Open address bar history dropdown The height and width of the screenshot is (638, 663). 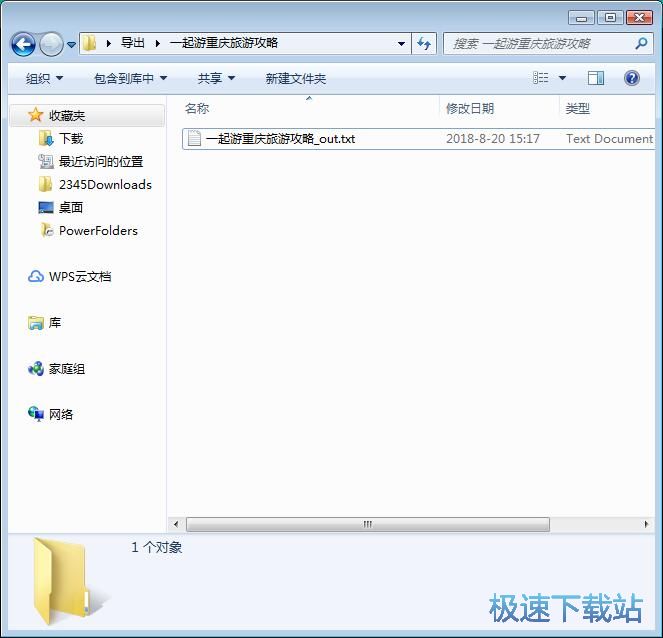pos(401,44)
